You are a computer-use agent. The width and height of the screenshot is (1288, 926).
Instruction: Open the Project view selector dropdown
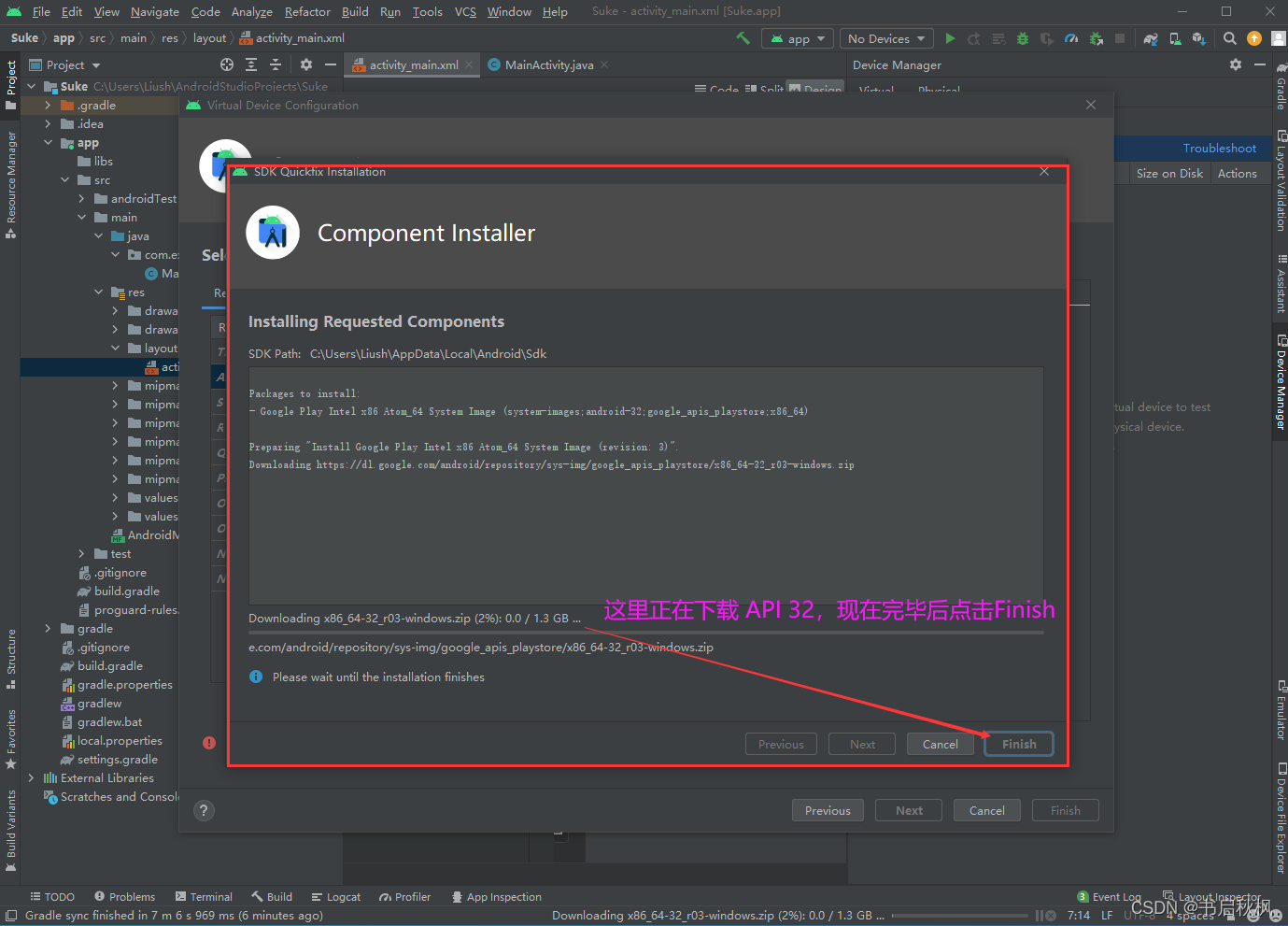[x=64, y=64]
